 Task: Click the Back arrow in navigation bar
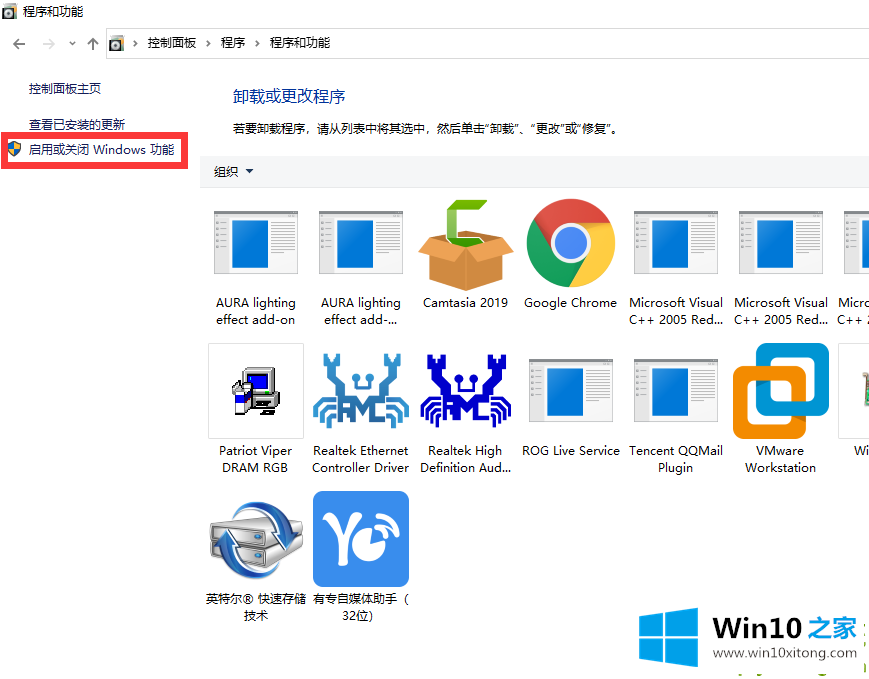(19, 44)
